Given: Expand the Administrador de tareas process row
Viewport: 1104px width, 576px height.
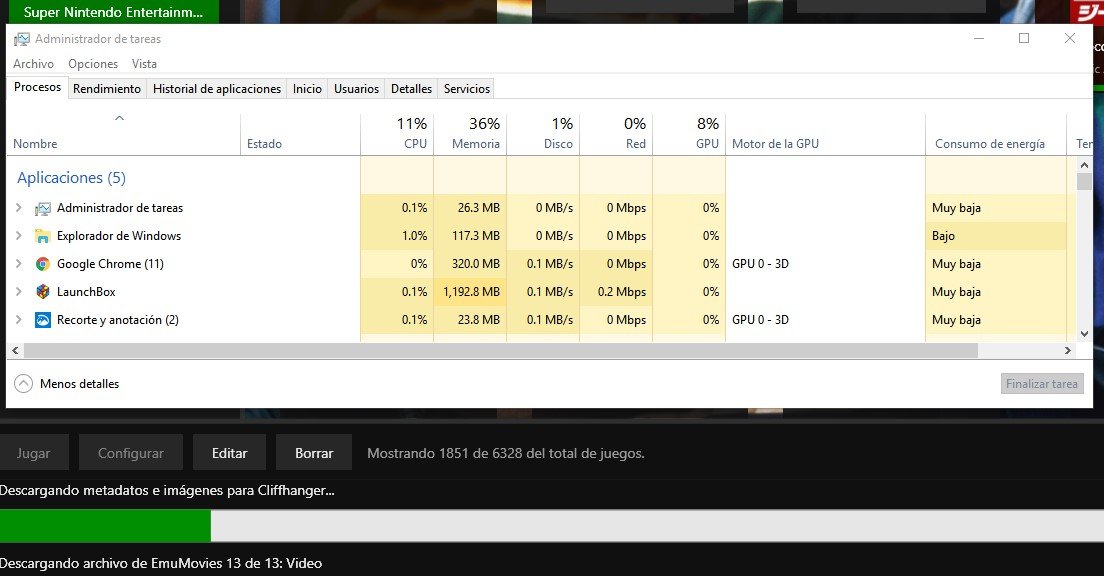Looking at the screenshot, I should click(19, 208).
